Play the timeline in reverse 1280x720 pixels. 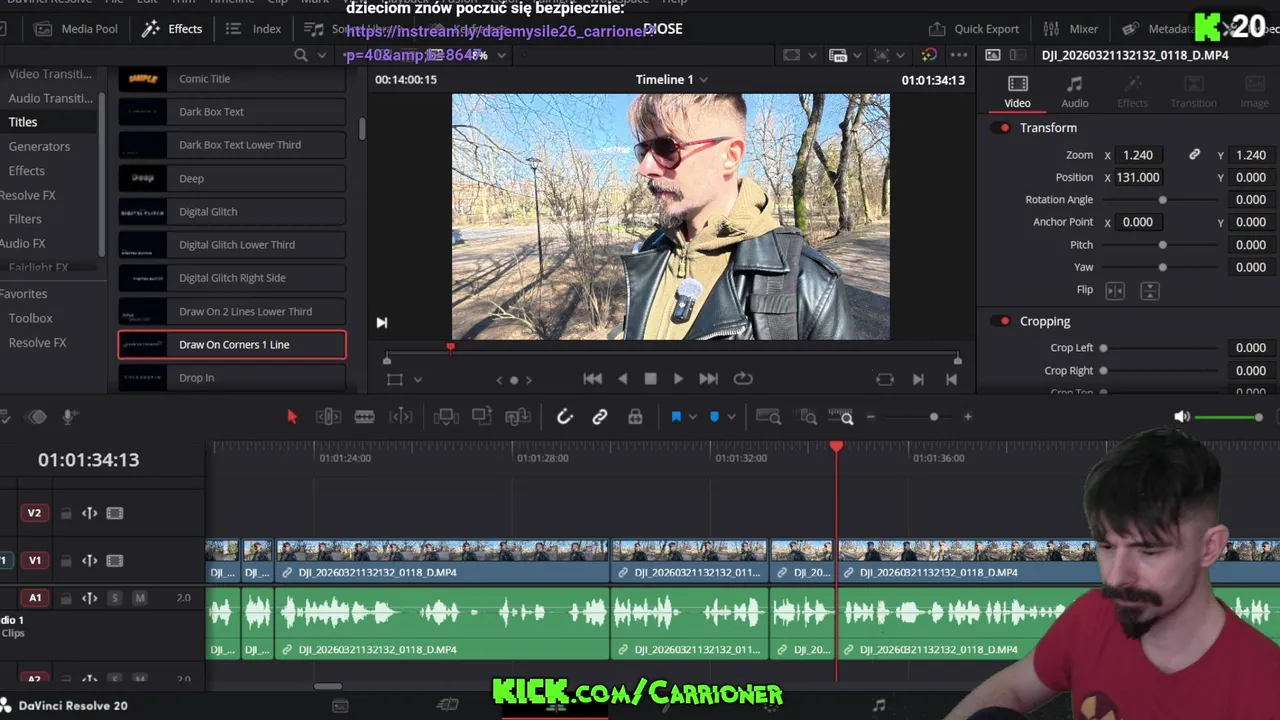623,379
